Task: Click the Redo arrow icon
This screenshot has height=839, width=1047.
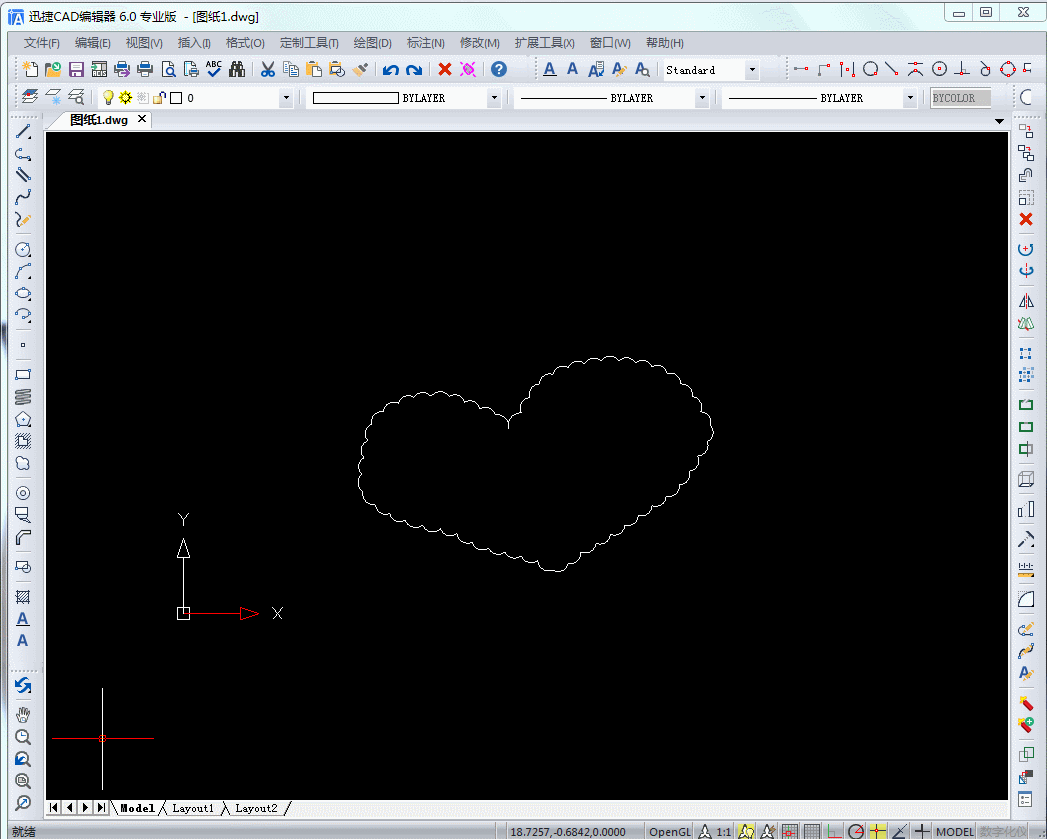Action: click(414, 69)
